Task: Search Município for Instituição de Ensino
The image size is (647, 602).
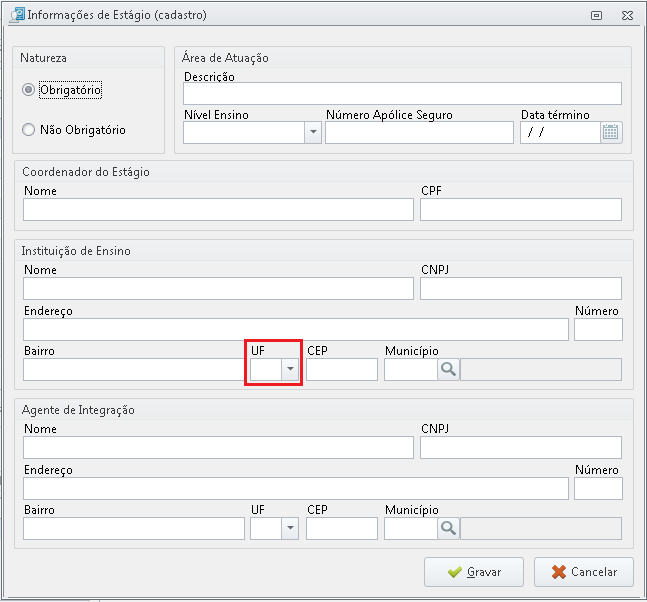Action: (x=448, y=369)
